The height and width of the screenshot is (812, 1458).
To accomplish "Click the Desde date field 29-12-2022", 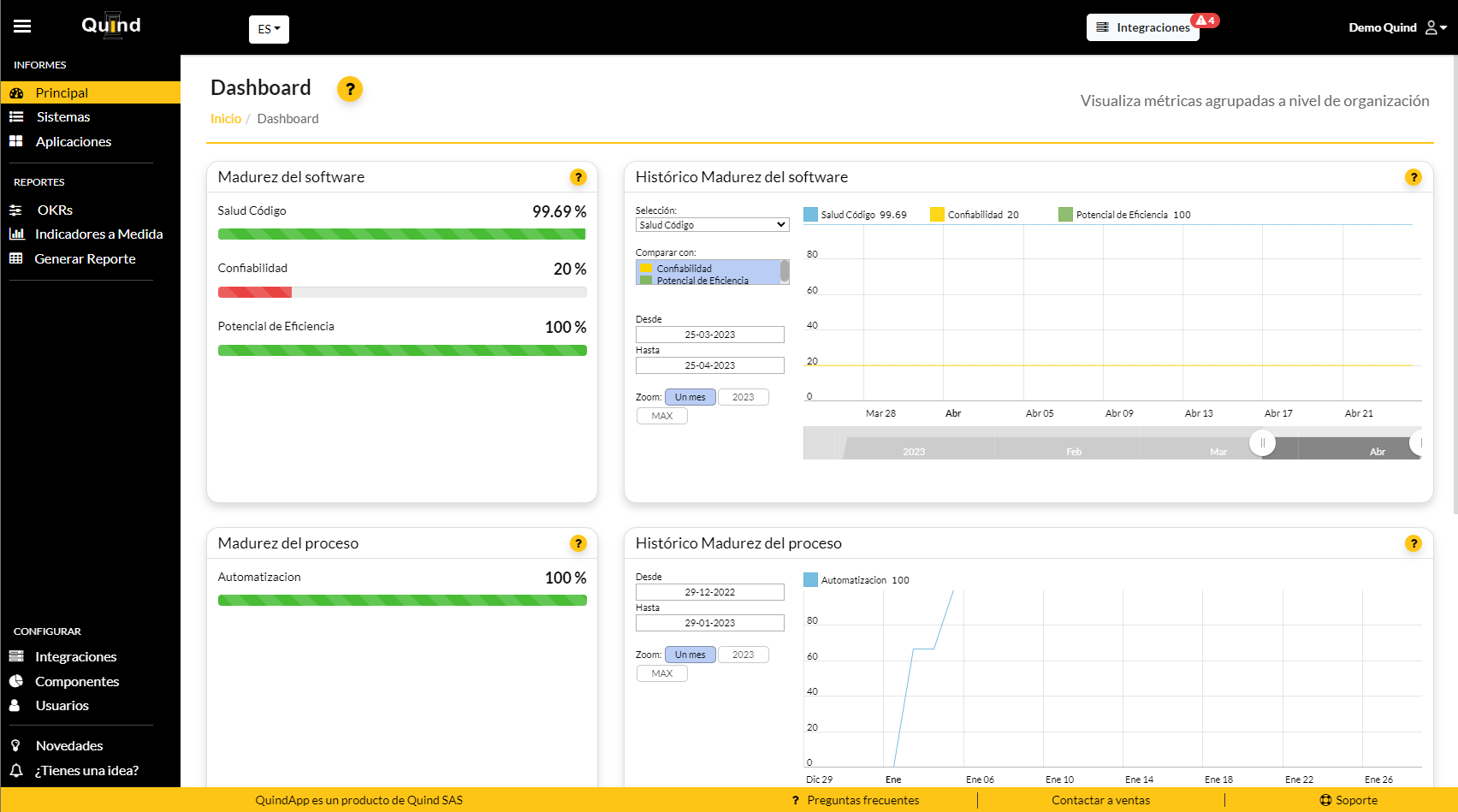I will coord(710,592).
